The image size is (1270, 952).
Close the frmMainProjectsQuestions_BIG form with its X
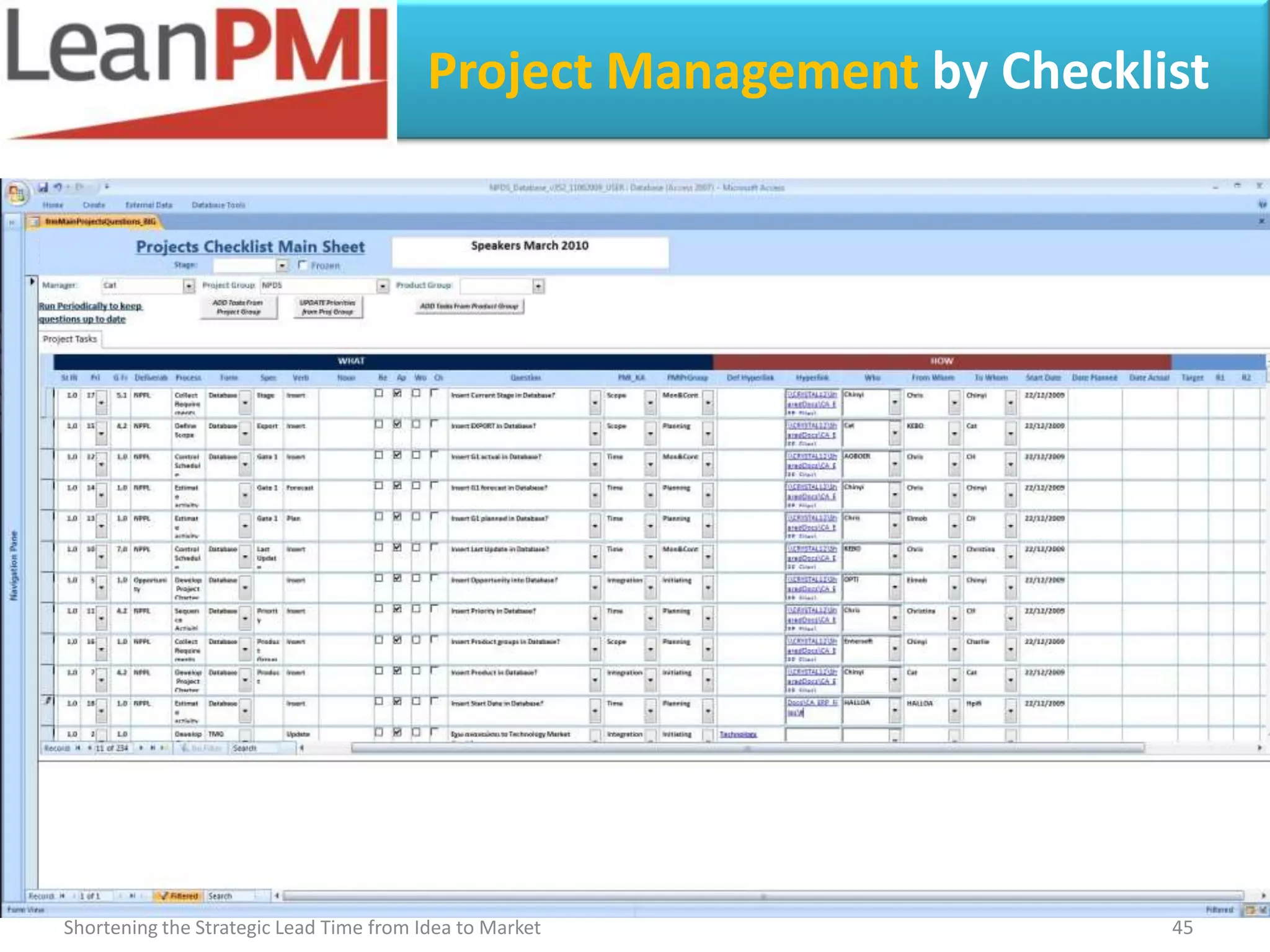tap(1261, 221)
